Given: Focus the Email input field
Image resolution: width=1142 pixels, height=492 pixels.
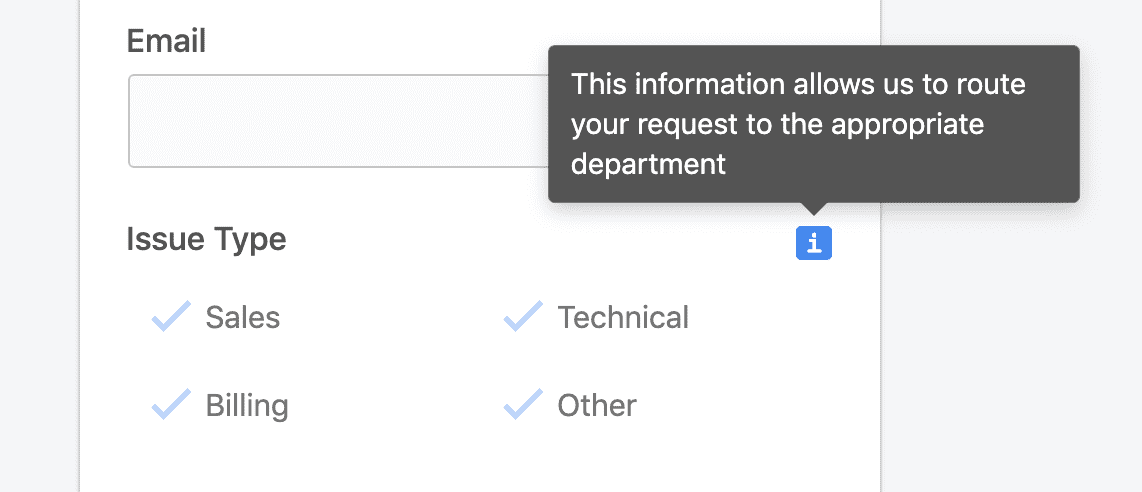Looking at the screenshot, I should 339,121.
